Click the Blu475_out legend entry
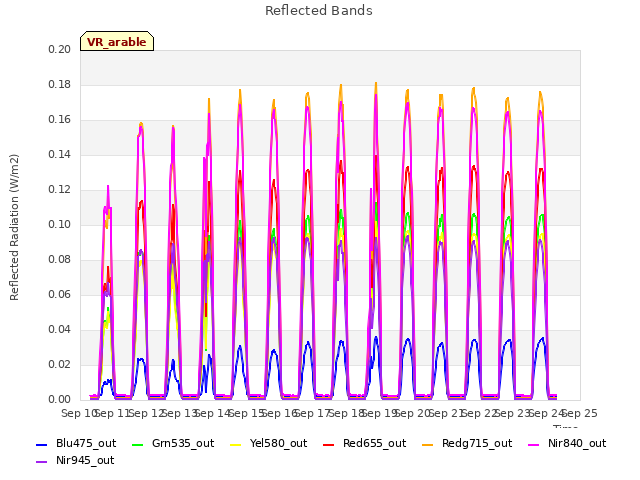 (76, 444)
